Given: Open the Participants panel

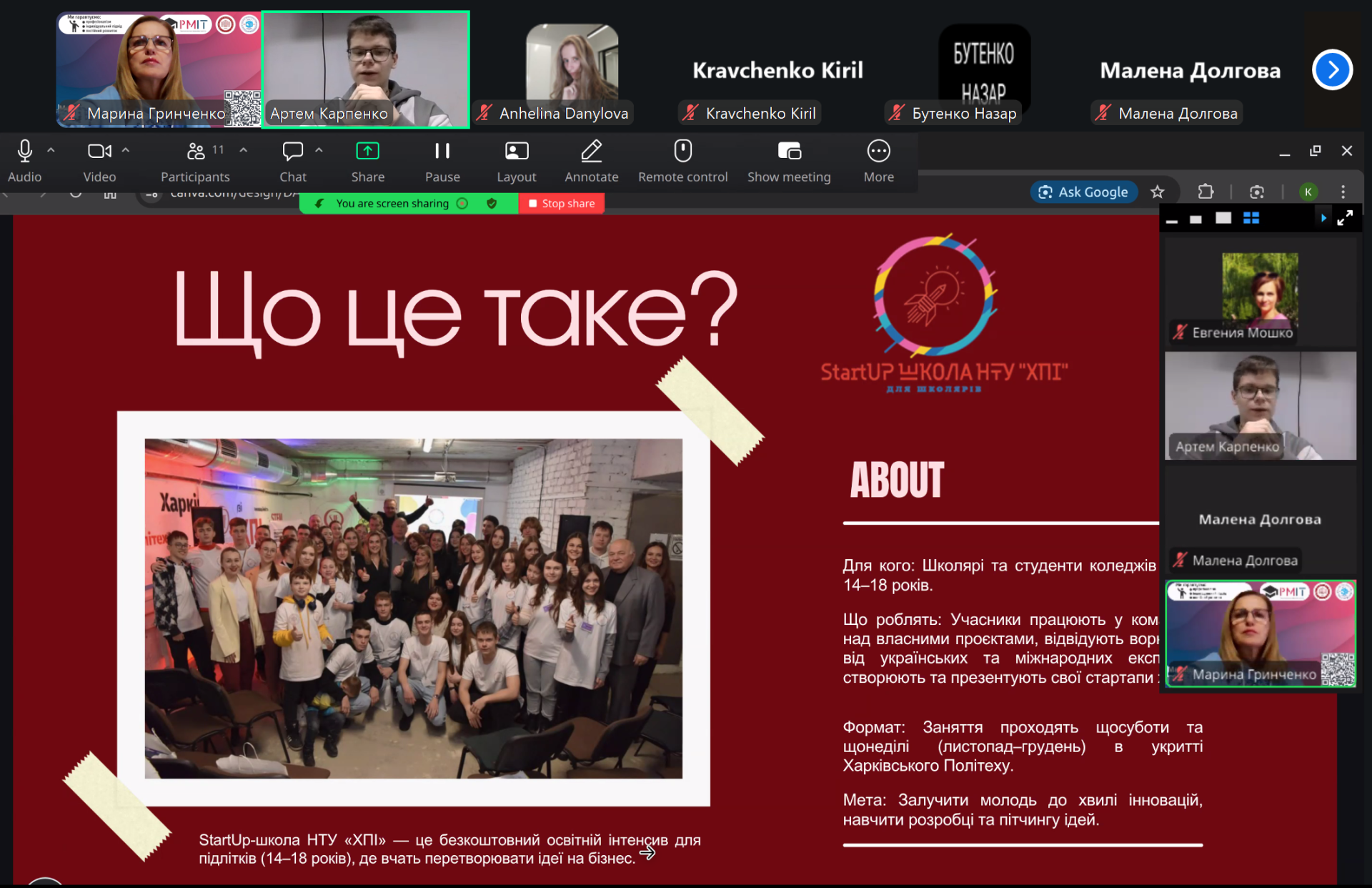Looking at the screenshot, I should tap(195, 152).
